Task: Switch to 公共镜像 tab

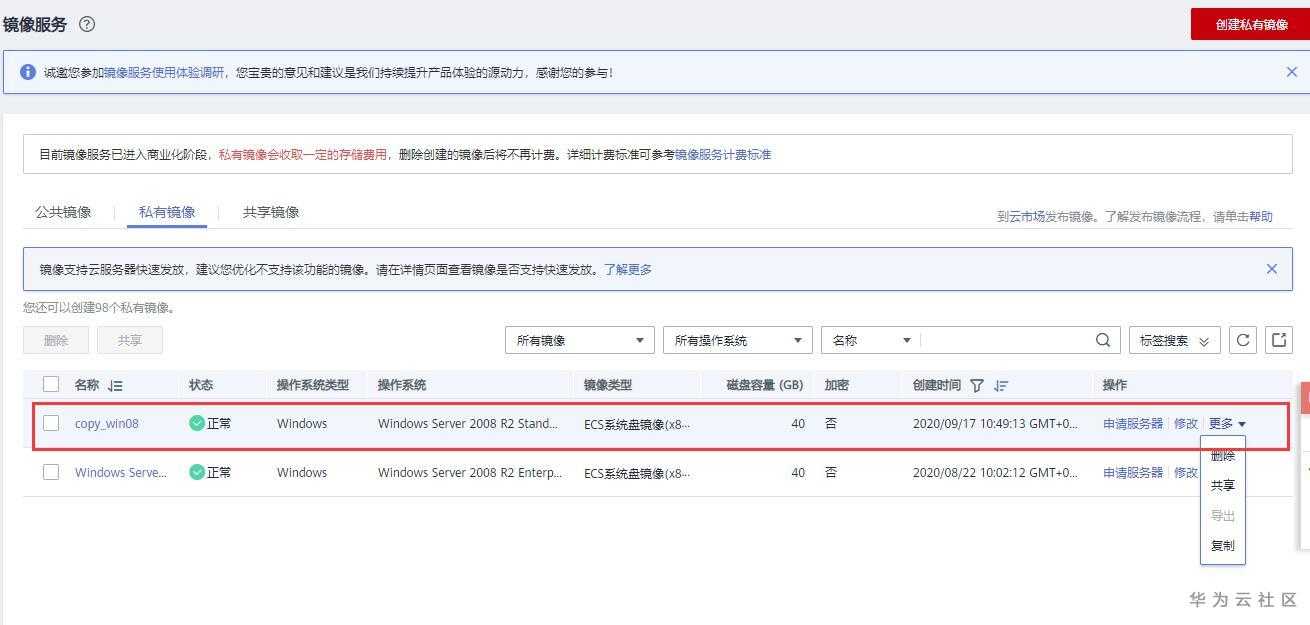Action: point(63,212)
